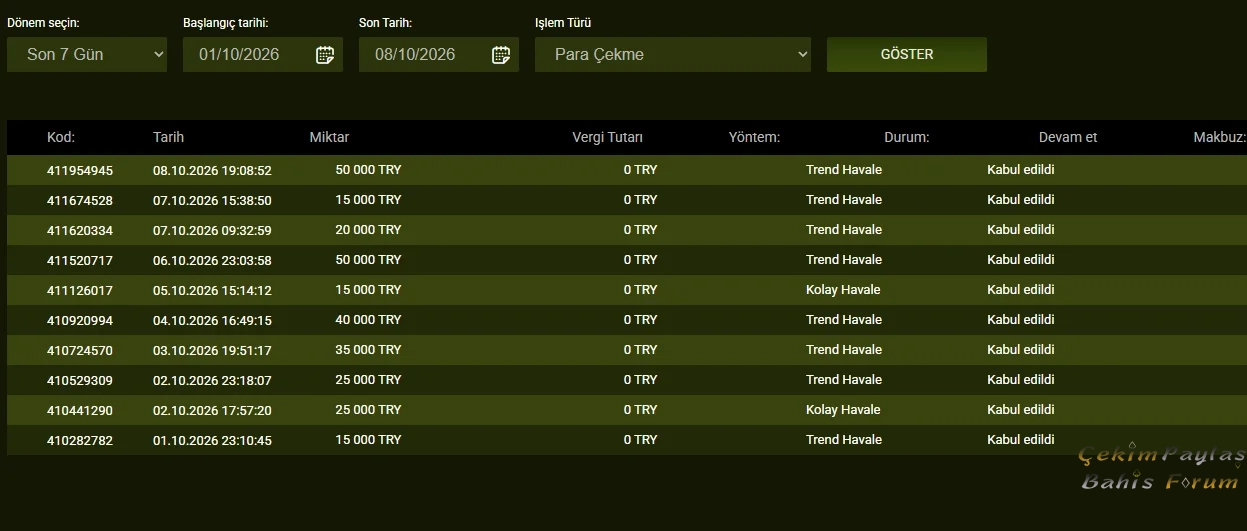Click transaction code 411954945
1247x531 pixels.
click(x=80, y=170)
